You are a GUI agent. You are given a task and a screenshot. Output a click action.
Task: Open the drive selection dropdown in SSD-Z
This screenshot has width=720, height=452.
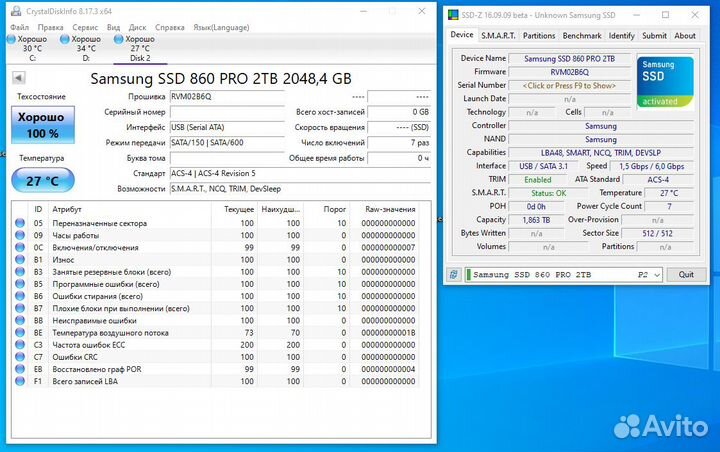(x=657, y=275)
